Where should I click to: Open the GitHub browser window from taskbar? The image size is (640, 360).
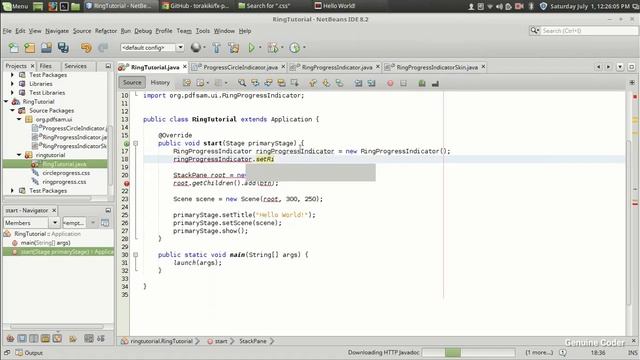[x=195, y=6]
